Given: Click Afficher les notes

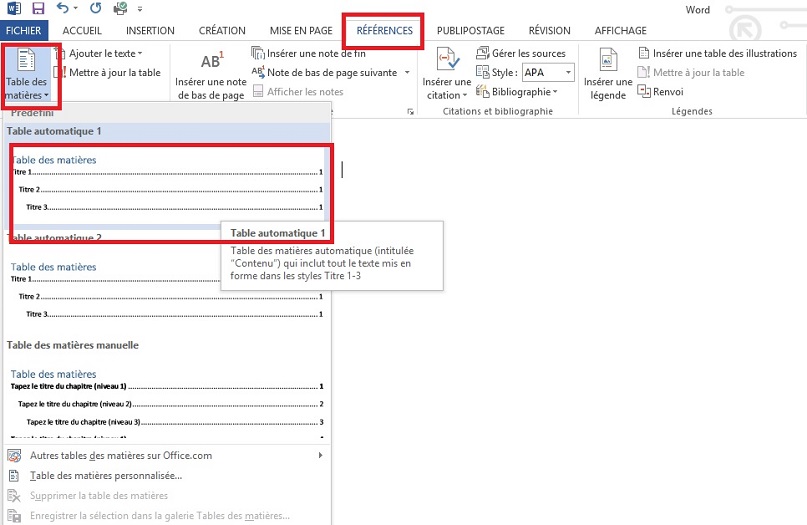Looking at the screenshot, I should click(299, 92).
